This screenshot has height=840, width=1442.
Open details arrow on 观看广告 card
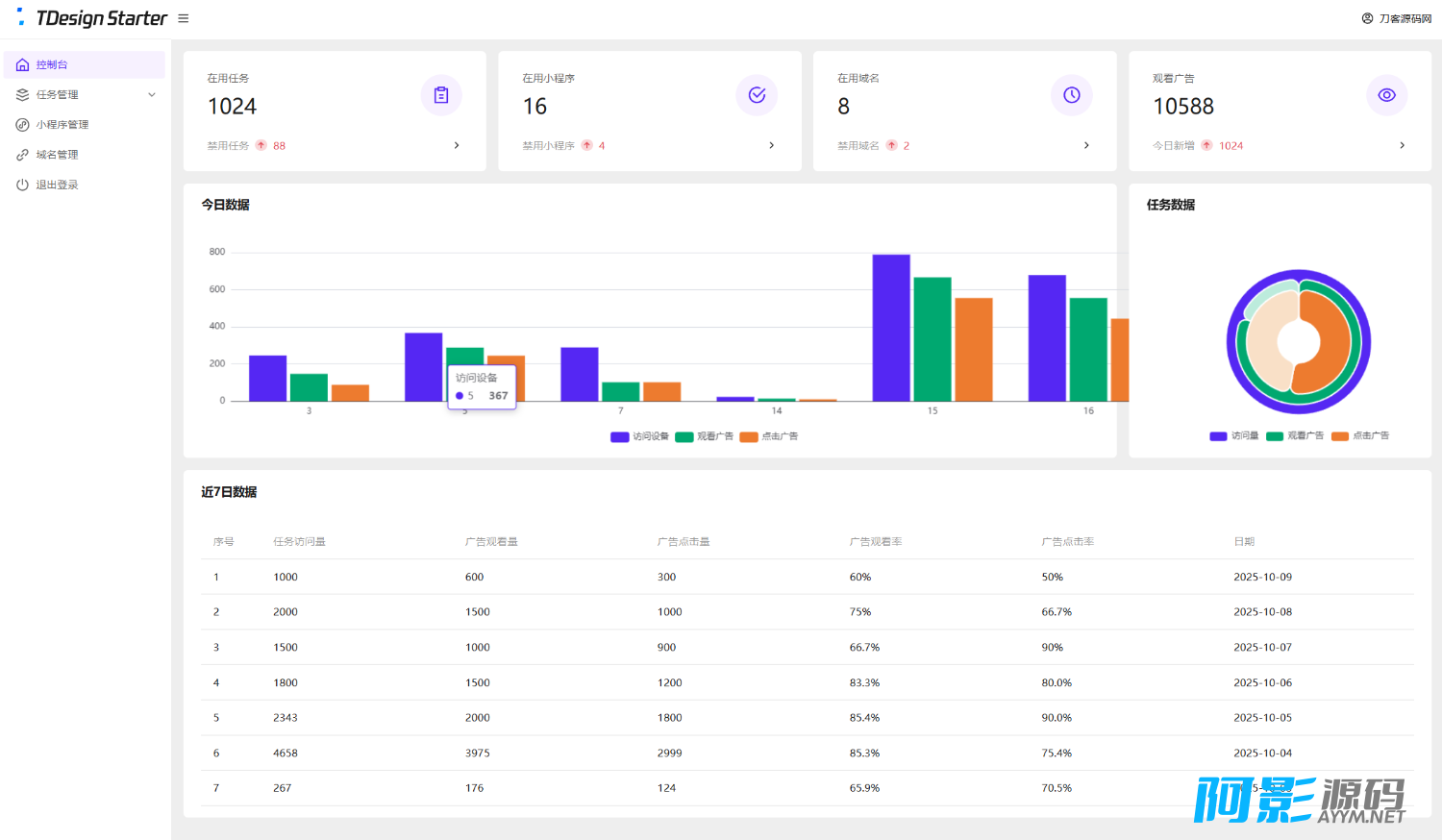[1402, 145]
